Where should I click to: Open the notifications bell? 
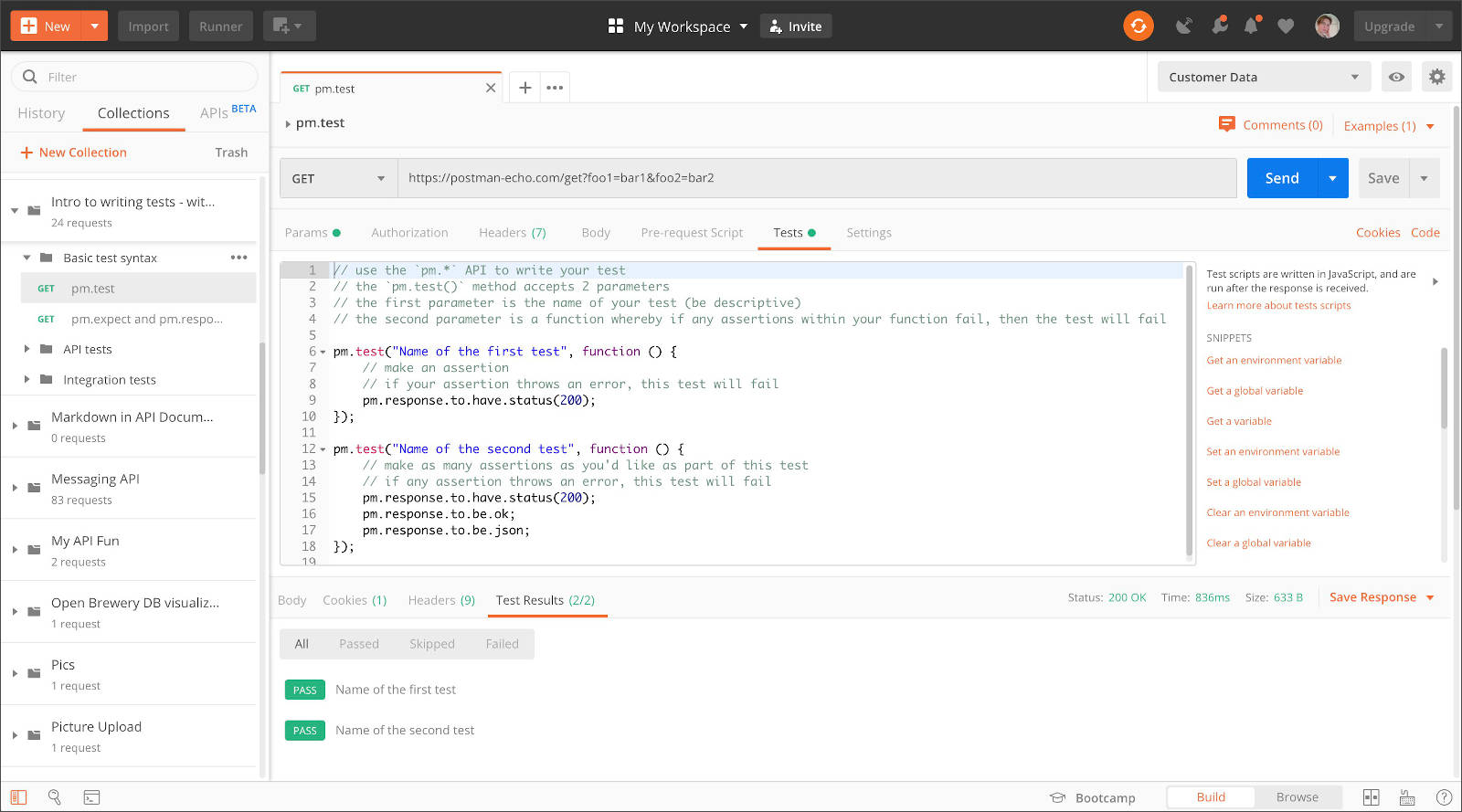tap(1252, 26)
